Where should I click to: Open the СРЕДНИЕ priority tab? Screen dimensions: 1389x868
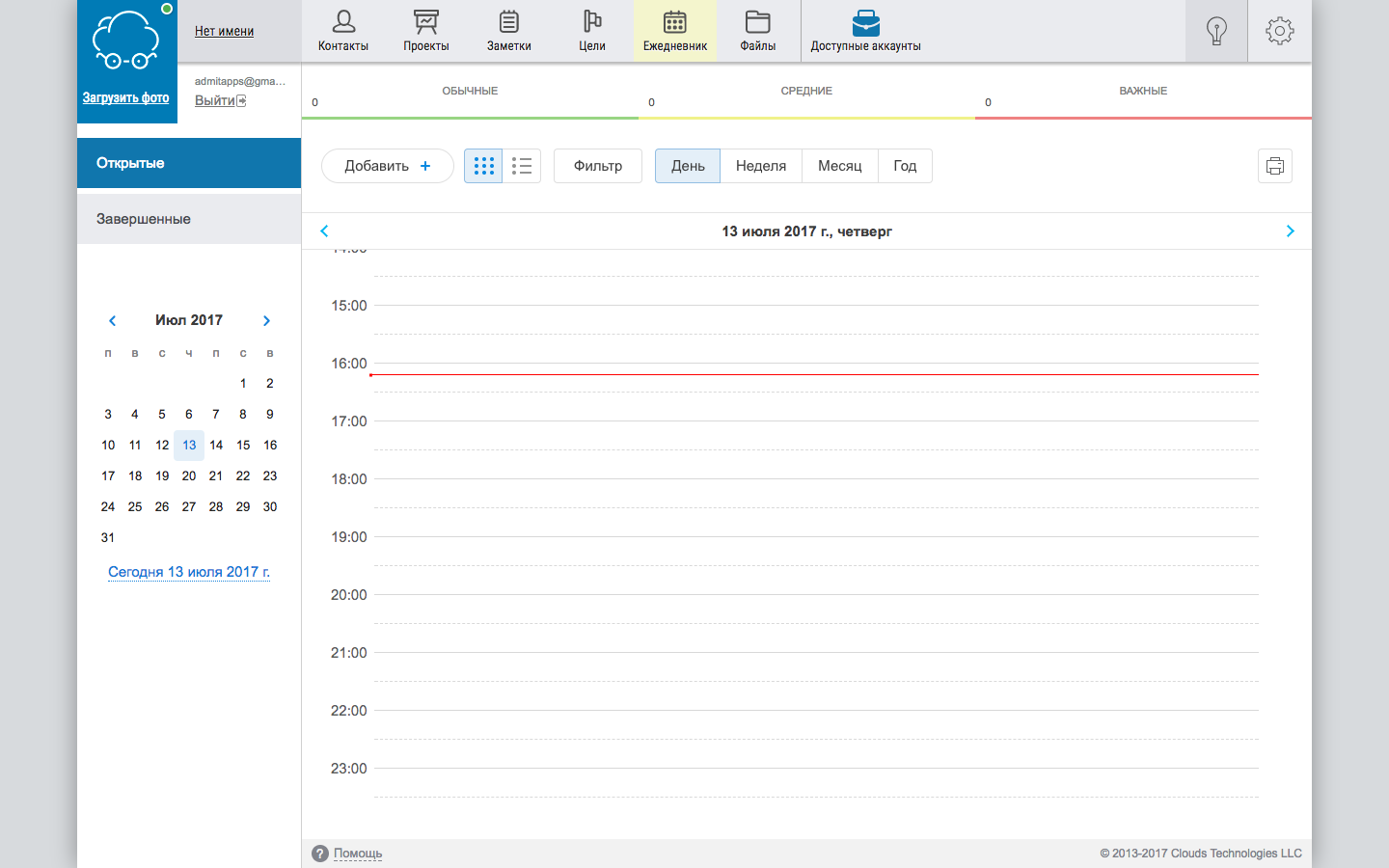pyautogui.click(x=806, y=90)
